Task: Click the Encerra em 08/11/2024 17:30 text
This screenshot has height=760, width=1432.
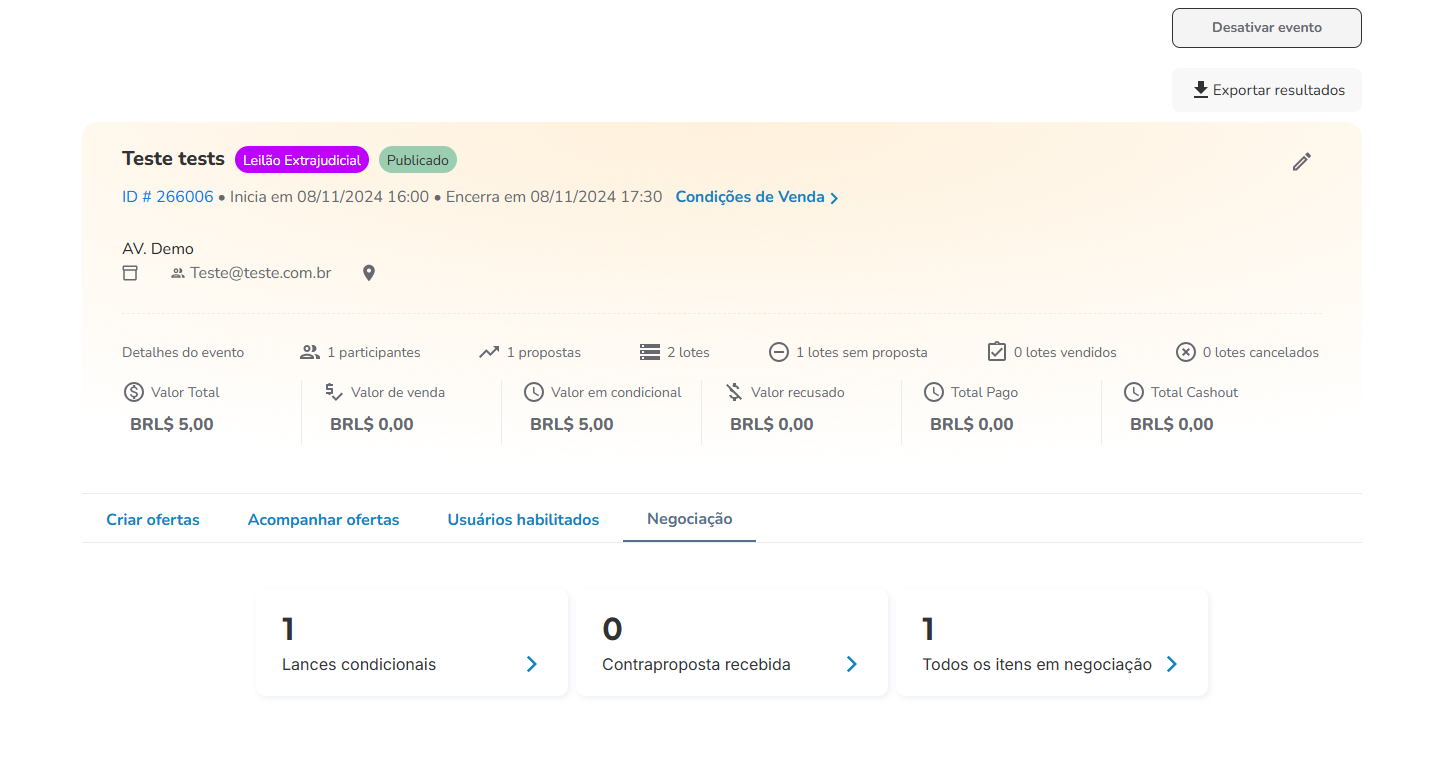Action: 554,197
